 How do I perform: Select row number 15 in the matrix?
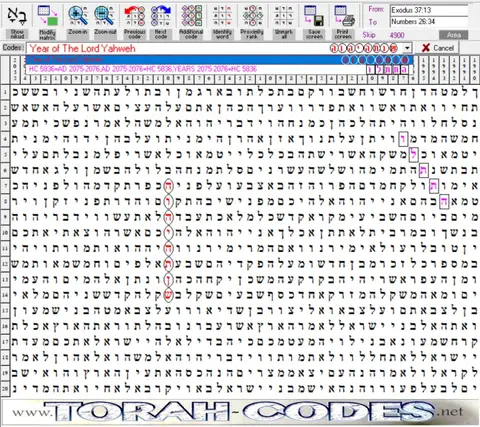pyautogui.click(x=5, y=310)
